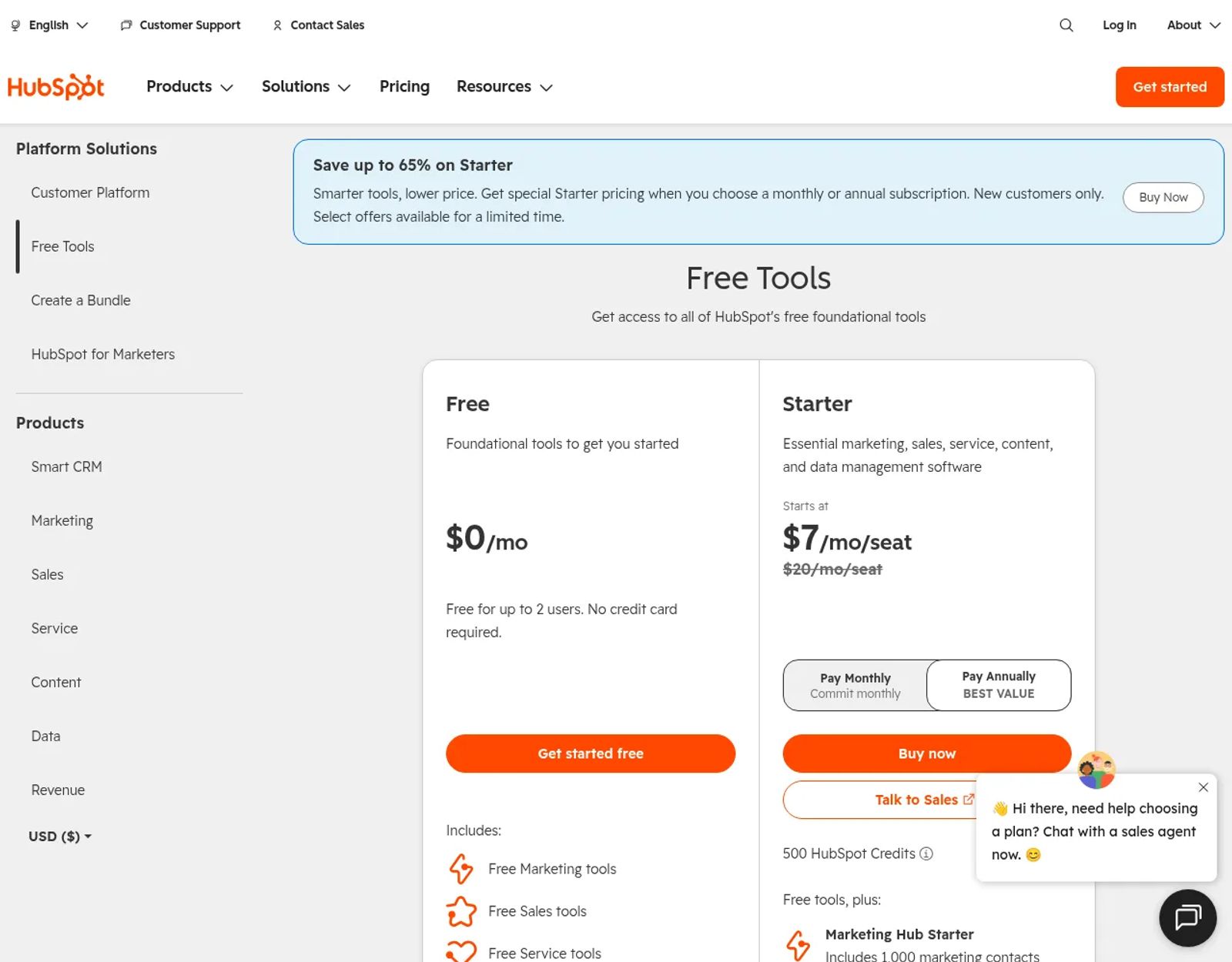The width and height of the screenshot is (1232, 962).
Task: Select Customer Platform in sidebar
Action: pos(90,193)
